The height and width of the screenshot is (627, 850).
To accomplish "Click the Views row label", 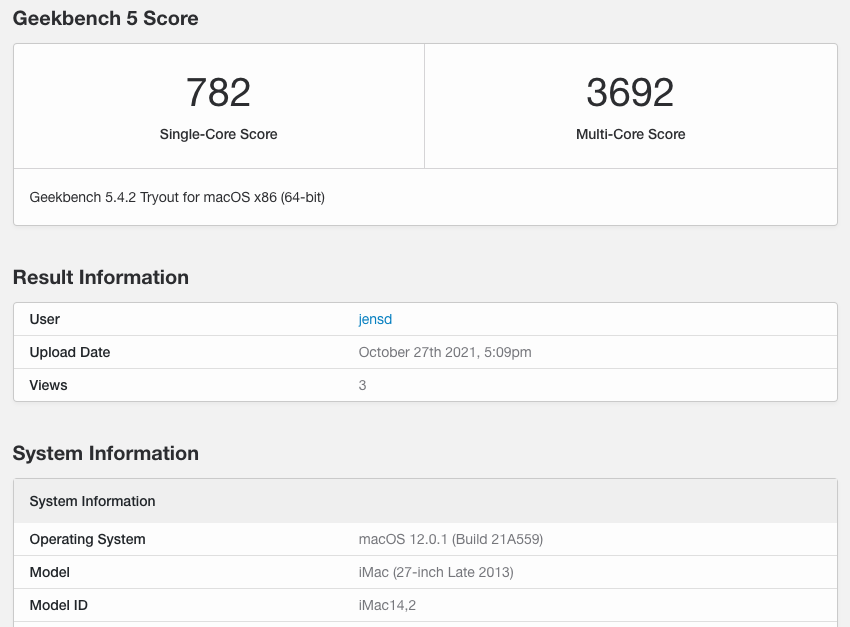I will pos(49,385).
